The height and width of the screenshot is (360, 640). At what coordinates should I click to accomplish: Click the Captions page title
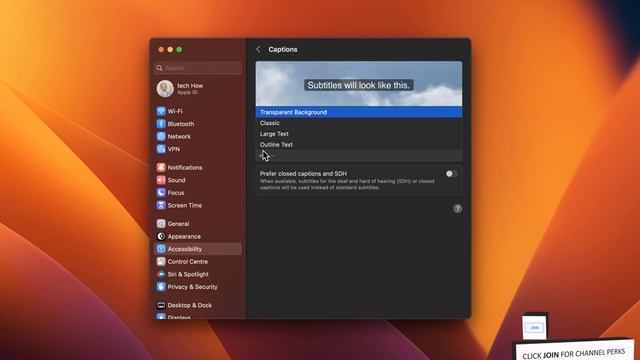click(x=283, y=49)
